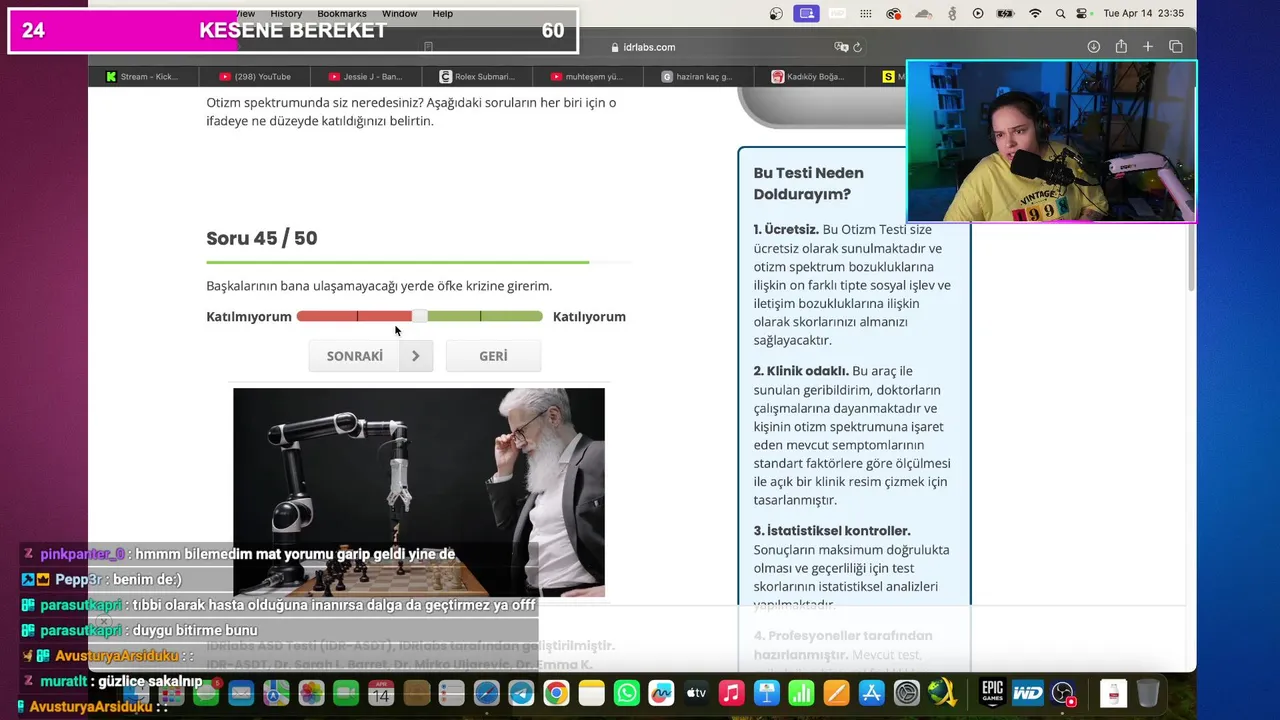Click the GERİ back button
Viewport: 1280px width, 720px height.
click(493, 356)
